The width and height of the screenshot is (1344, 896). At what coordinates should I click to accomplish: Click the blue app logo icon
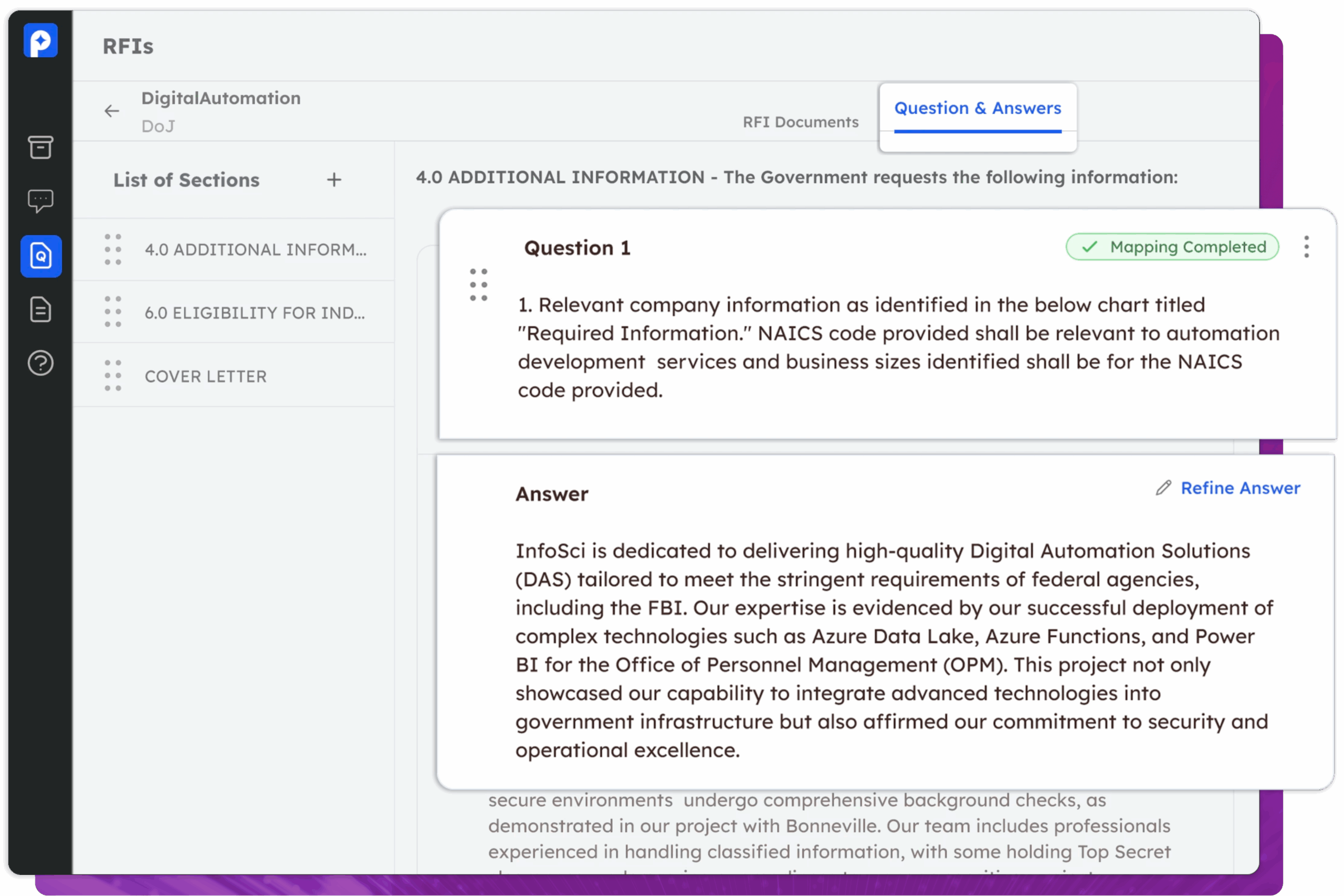click(40, 40)
